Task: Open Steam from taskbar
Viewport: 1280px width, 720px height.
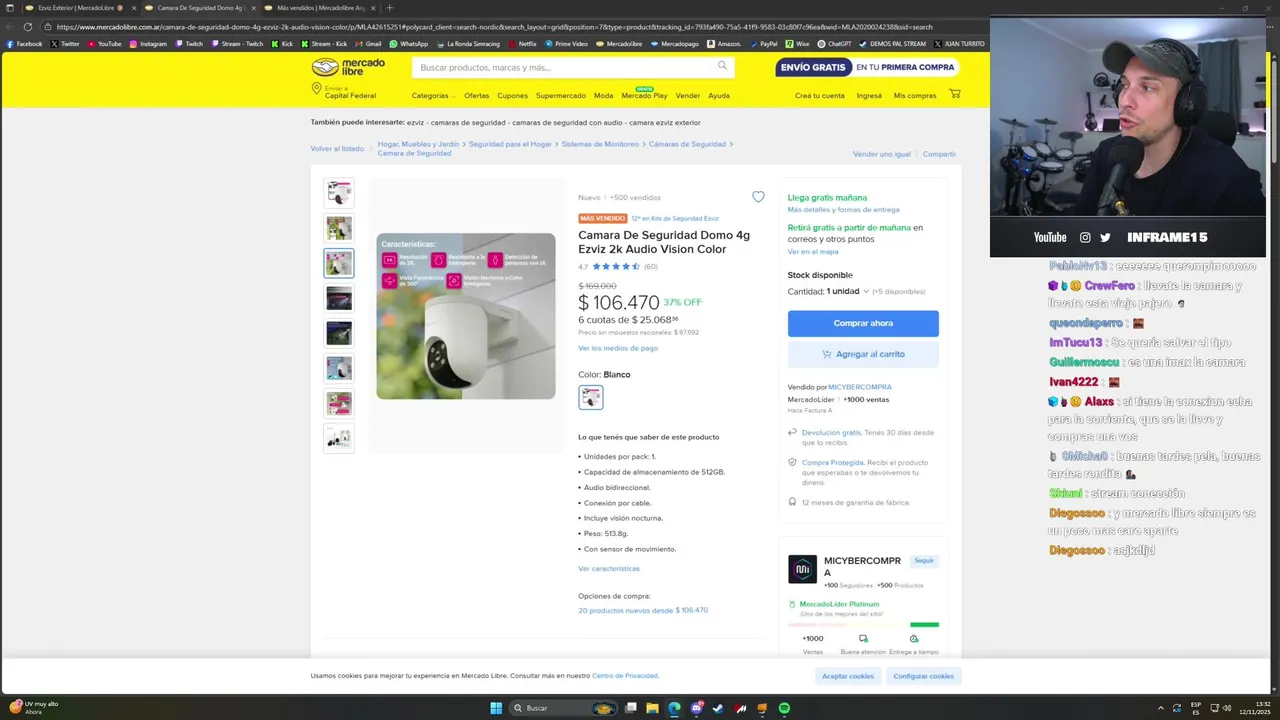Action: click(x=718, y=708)
